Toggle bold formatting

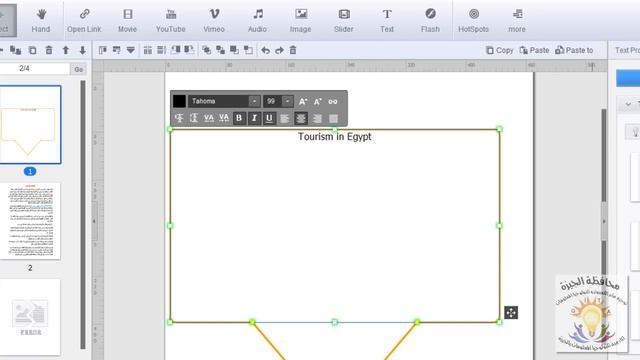[239, 118]
